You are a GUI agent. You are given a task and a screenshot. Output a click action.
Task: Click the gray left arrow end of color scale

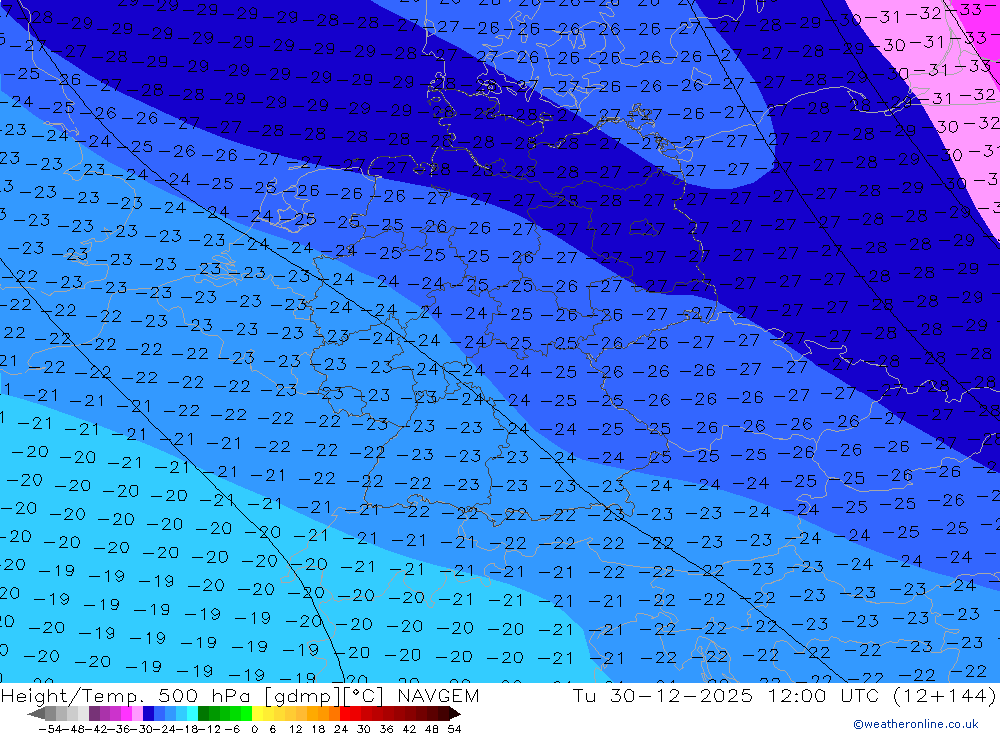coord(36,713)
